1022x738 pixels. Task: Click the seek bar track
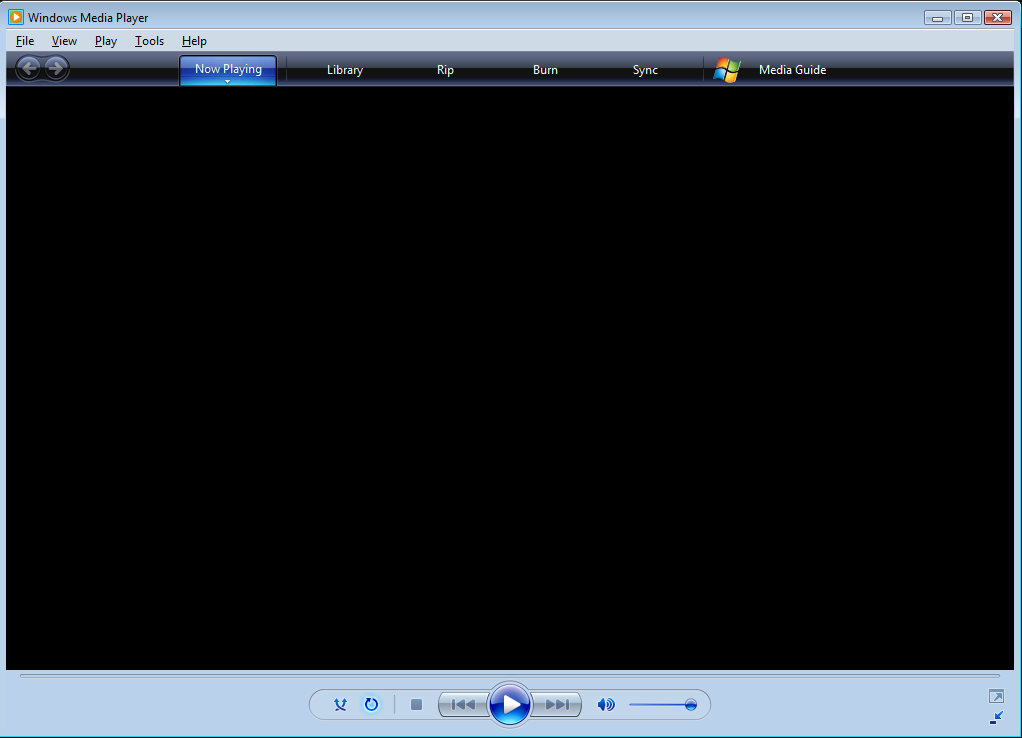pyautogui.click(x=510, y=676)
